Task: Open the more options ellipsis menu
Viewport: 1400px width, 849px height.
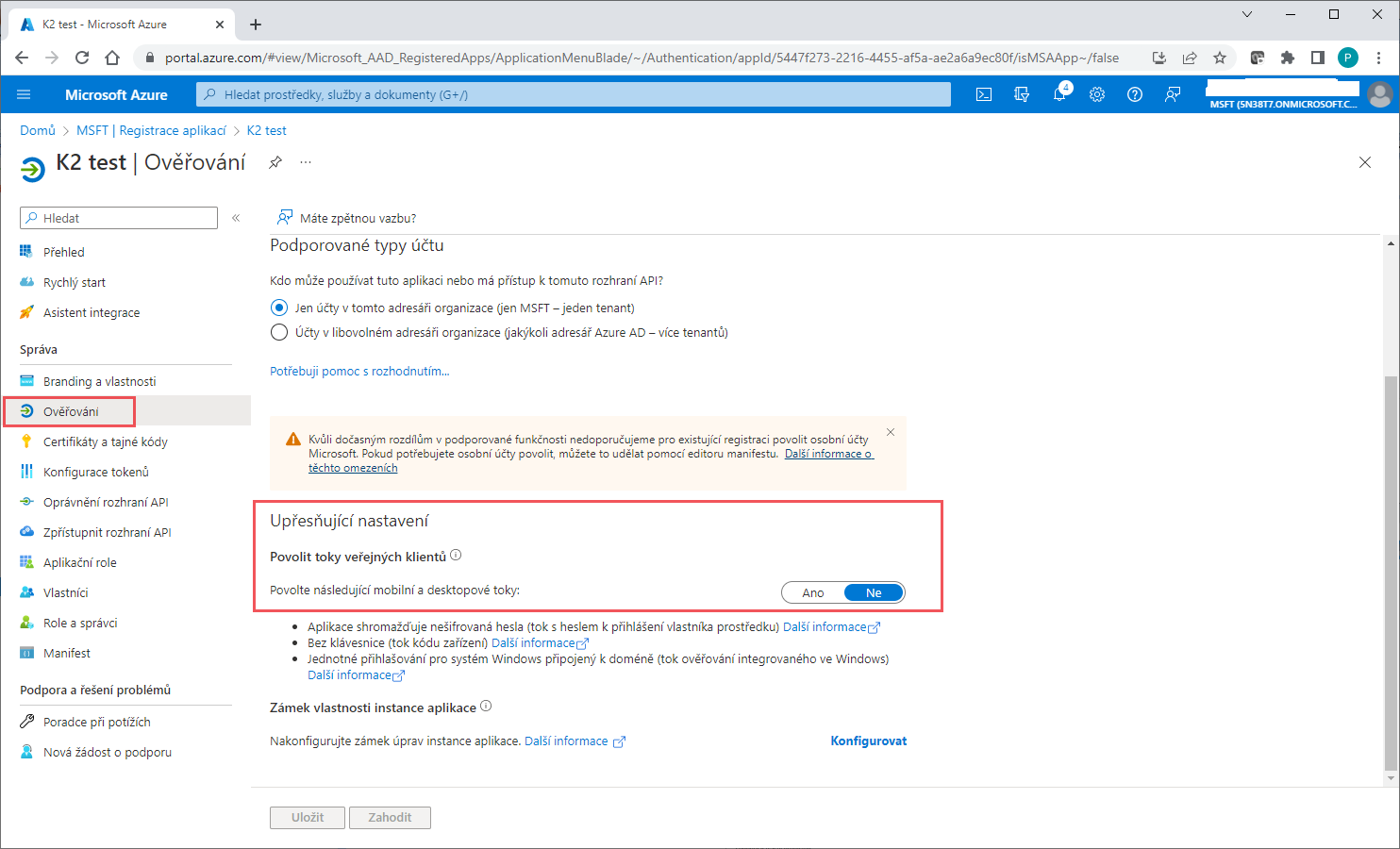Action: (x=306, y=162)
